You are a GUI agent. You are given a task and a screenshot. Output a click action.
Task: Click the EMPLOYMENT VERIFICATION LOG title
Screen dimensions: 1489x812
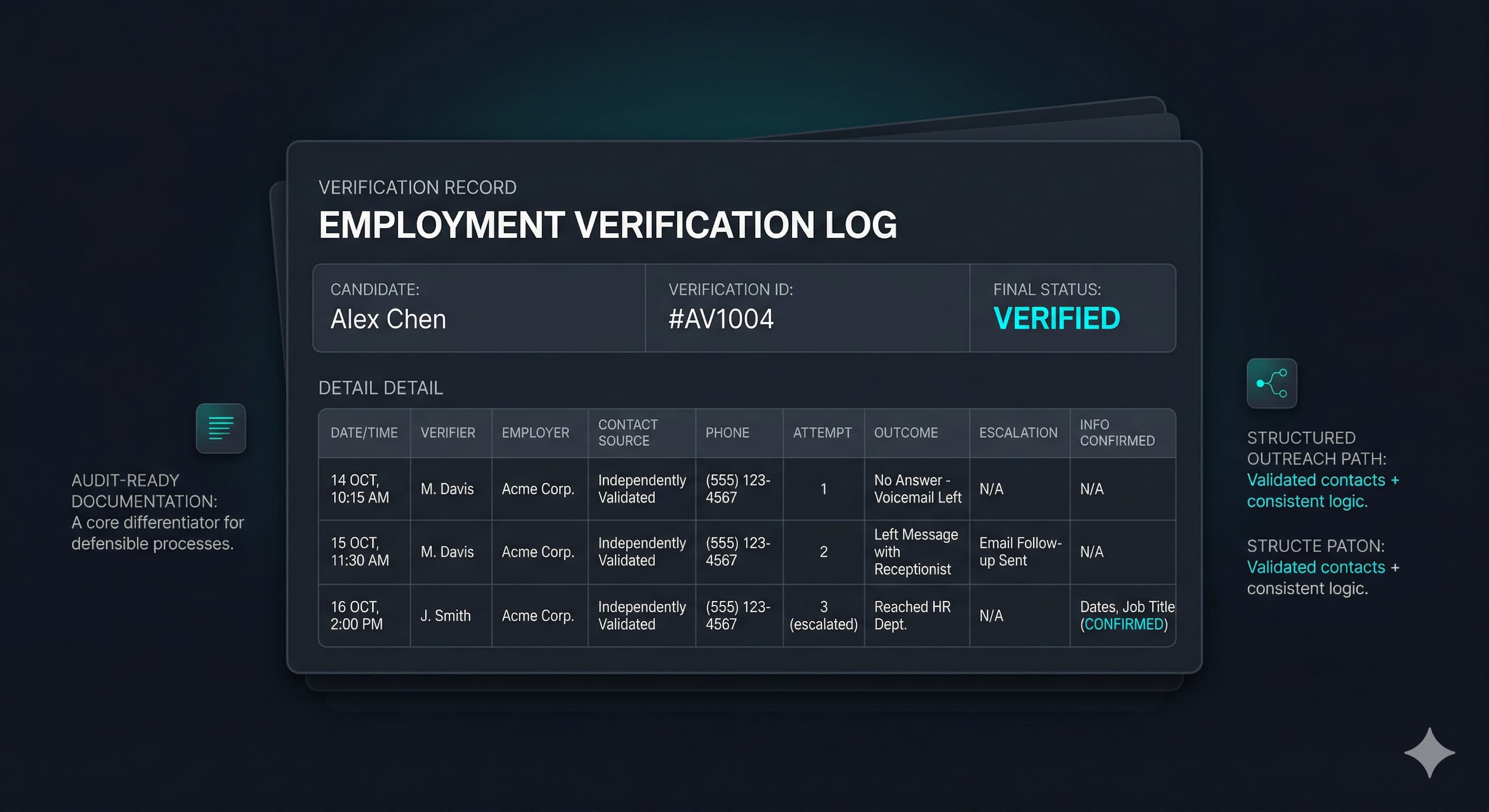[608, 225]
